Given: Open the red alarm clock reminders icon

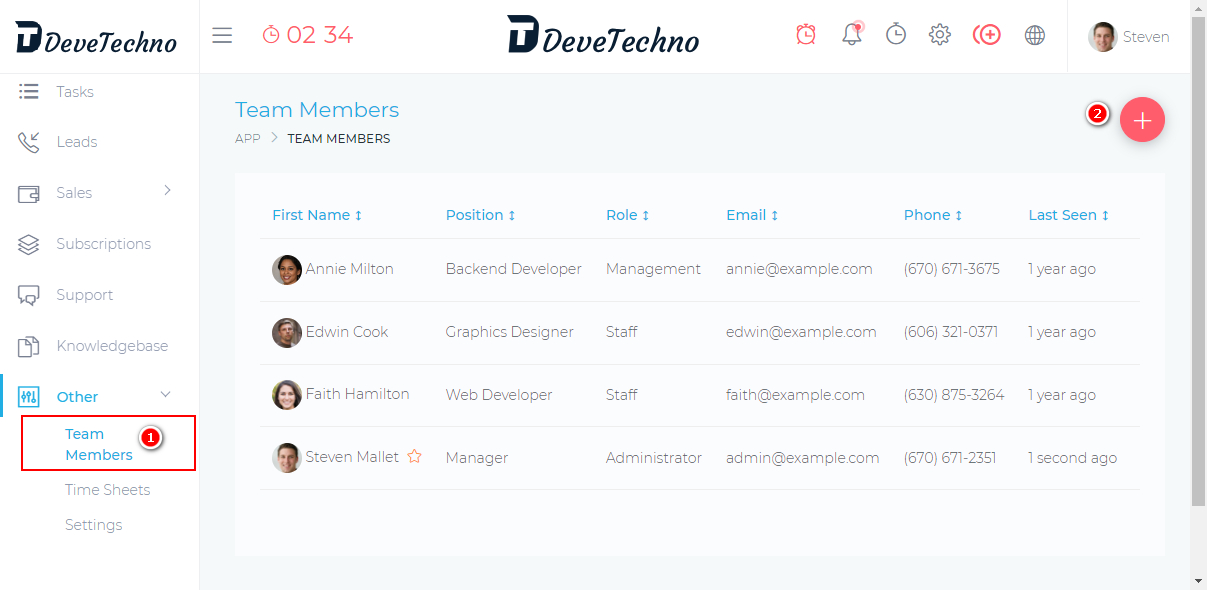Looking at the screenshot, I should (x=806, y=35).
